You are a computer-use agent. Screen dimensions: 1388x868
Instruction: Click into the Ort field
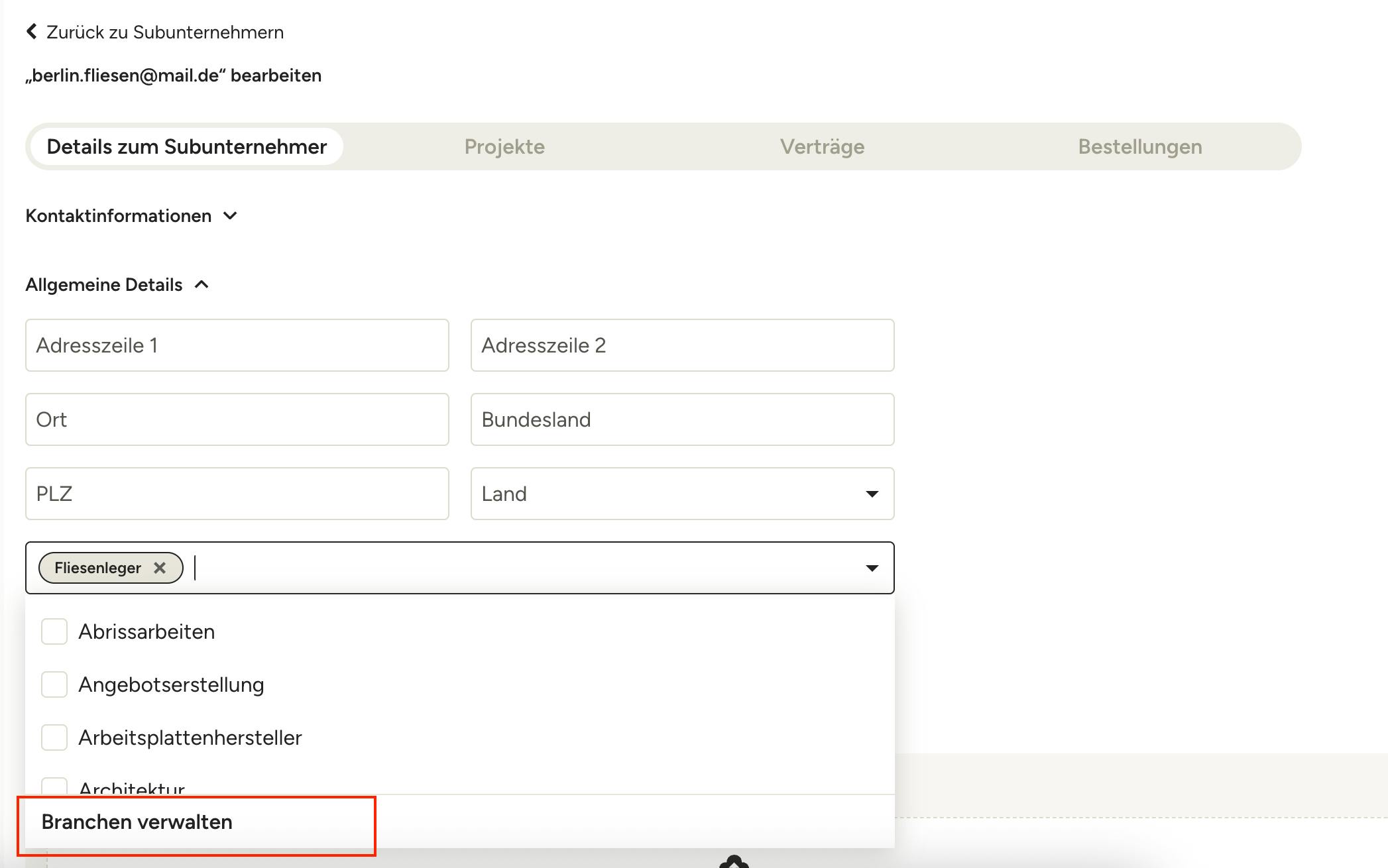(x=237, y=419)
